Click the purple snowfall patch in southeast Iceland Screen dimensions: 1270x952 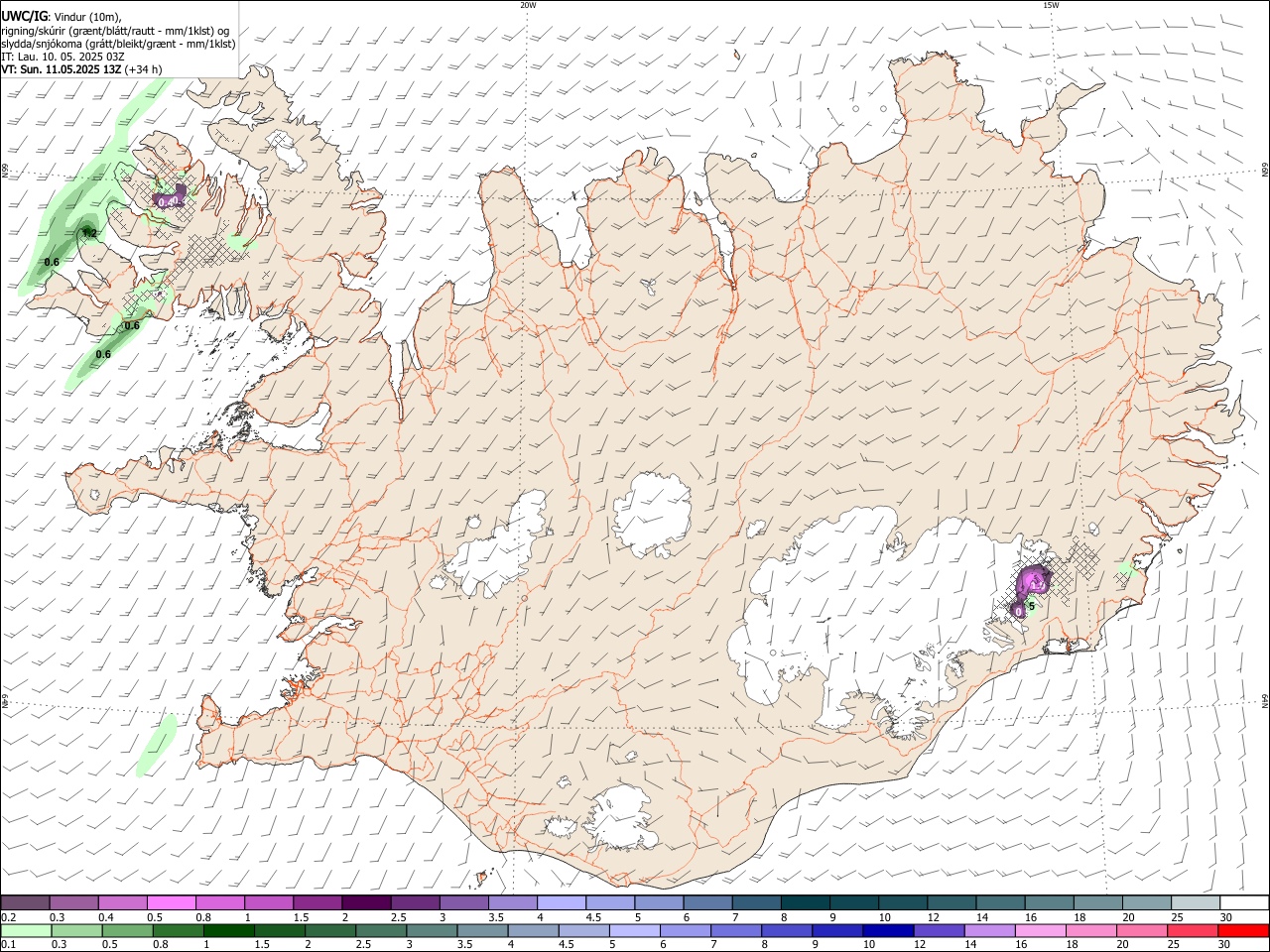tap(1032, 580)
